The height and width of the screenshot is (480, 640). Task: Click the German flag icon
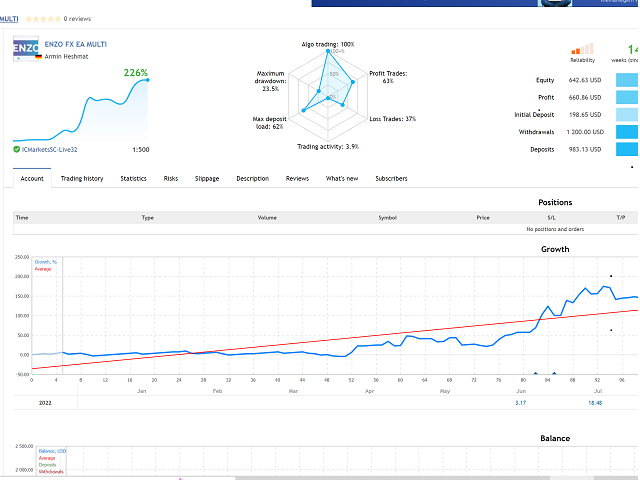[x=39, y=57]
